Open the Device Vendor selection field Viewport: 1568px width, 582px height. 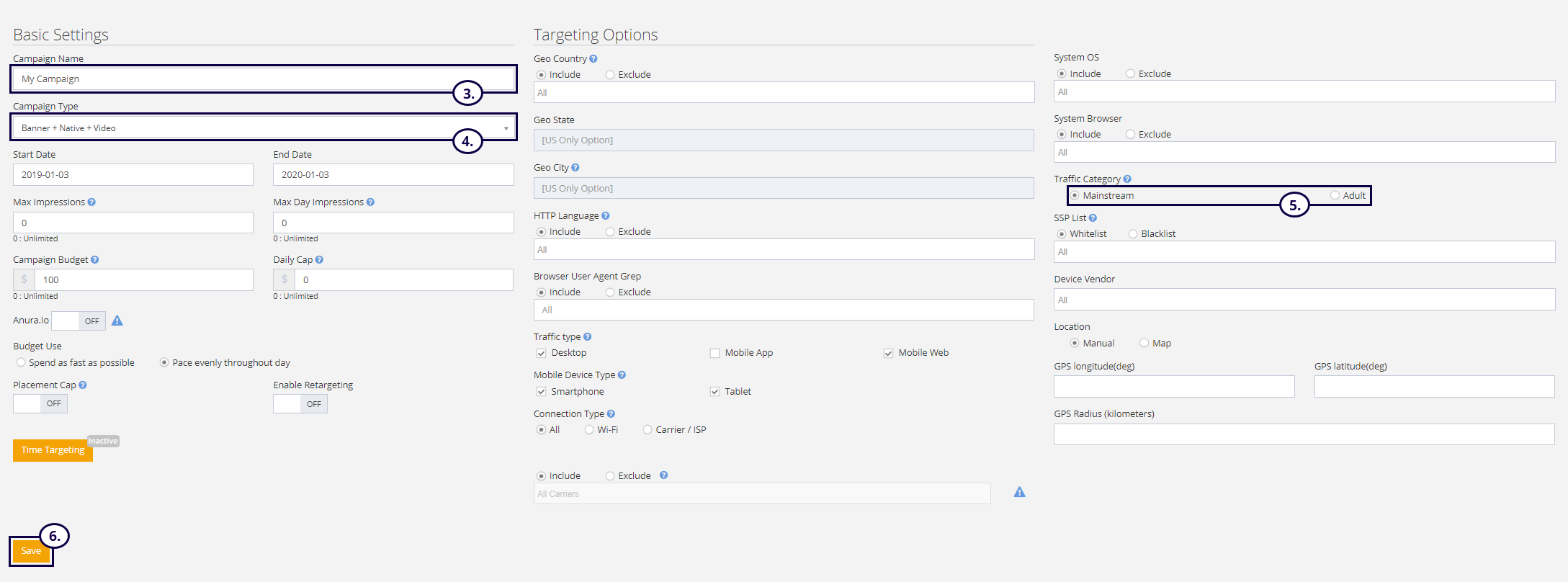pos(1304,300)
